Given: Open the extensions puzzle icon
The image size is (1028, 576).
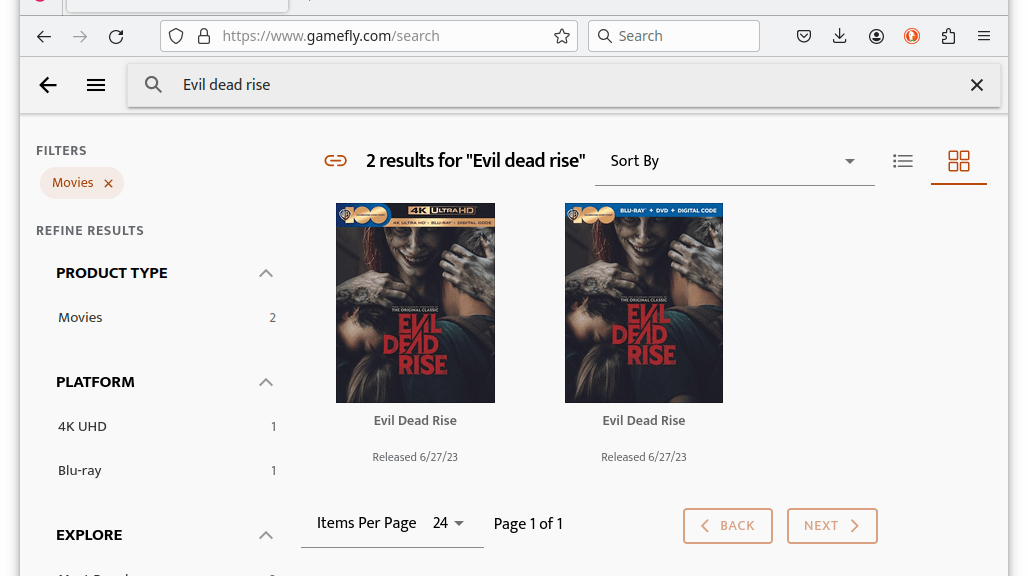Looking at the screenshot, I should click(x=948, y=36).
